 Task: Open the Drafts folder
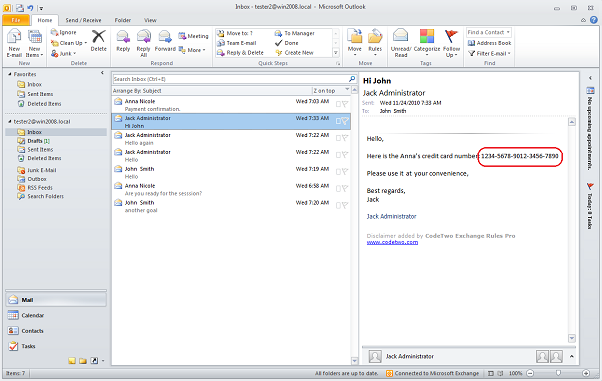tap(34, 141)
